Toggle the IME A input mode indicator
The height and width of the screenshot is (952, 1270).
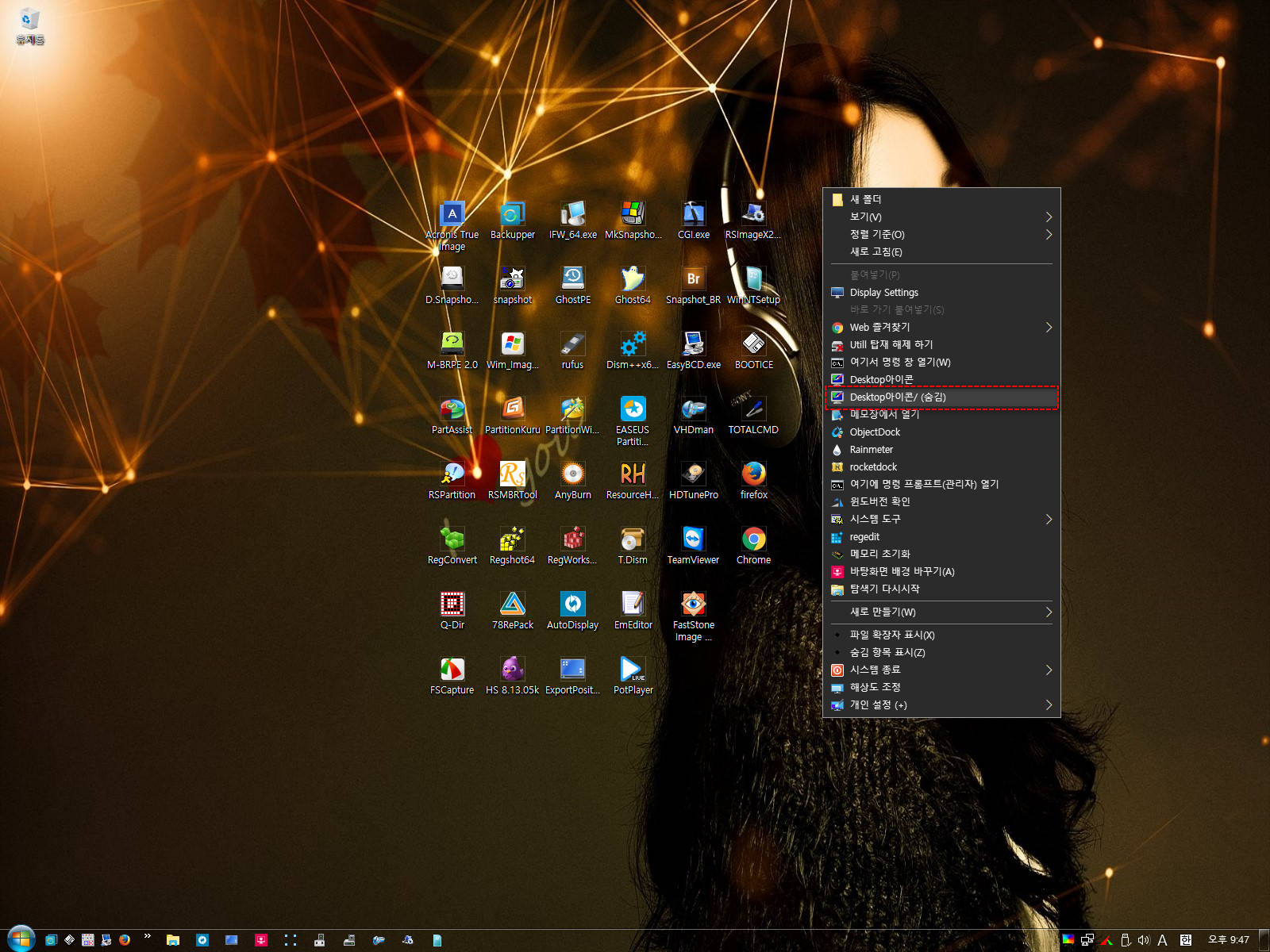(1162, 940)
